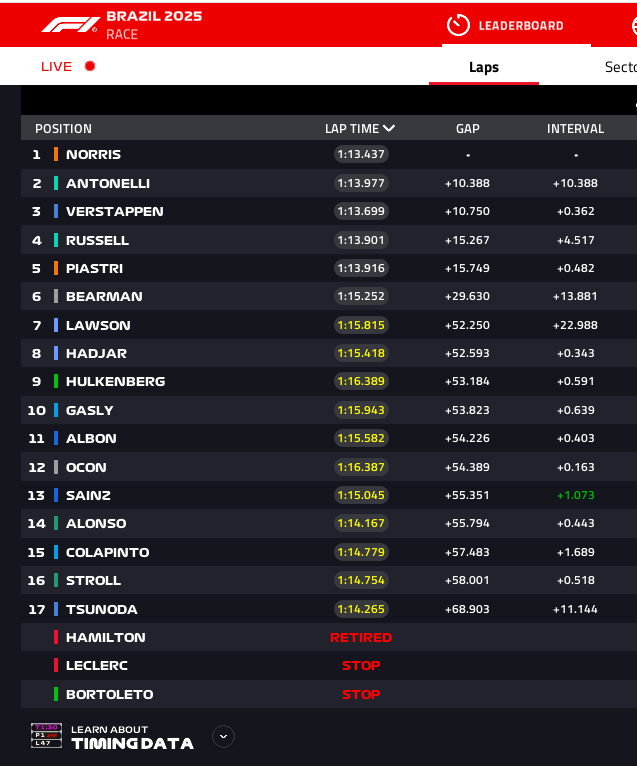The height and width of the screenshot is (766, 637).
Task: Click the Timing Data legend icon
Action: [46, 736]
